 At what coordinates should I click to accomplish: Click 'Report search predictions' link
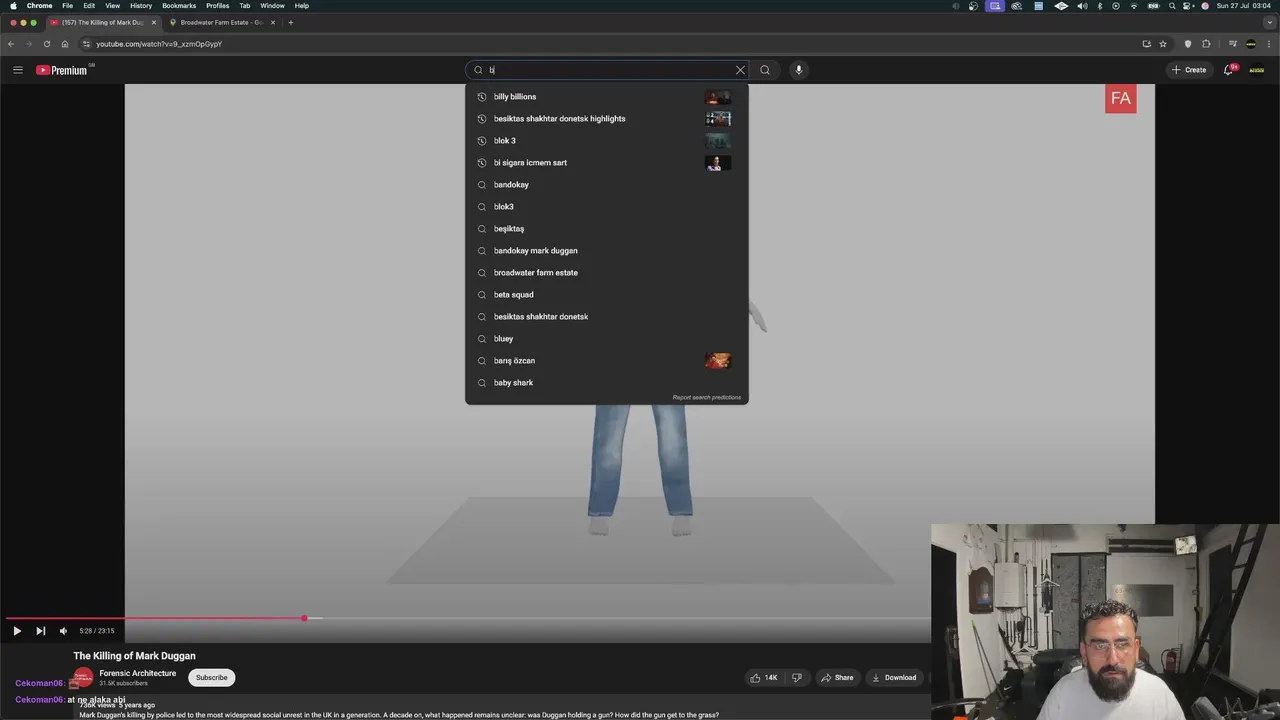[x=707, y=397]
